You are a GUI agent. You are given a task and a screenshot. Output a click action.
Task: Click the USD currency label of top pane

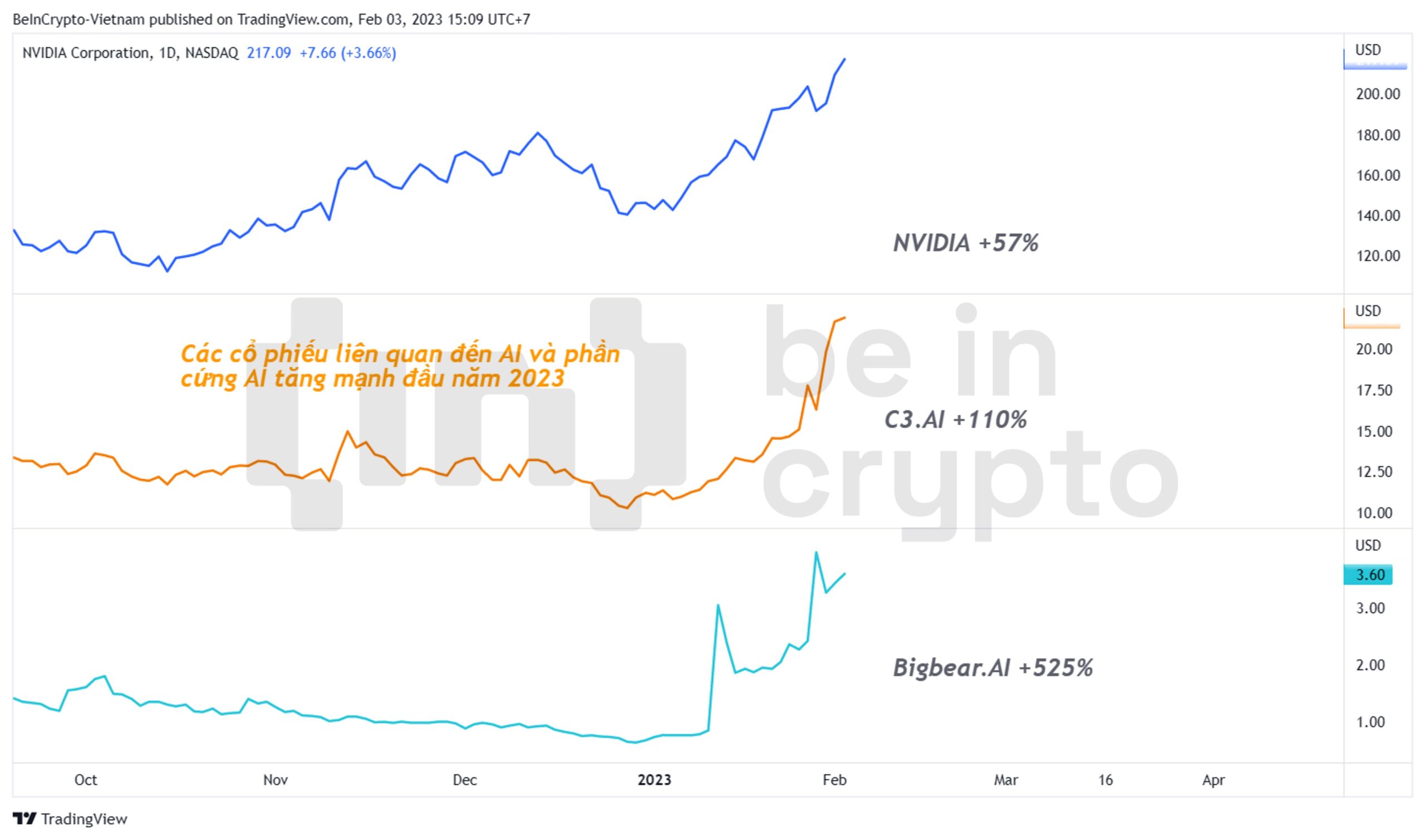[1368, 50]
